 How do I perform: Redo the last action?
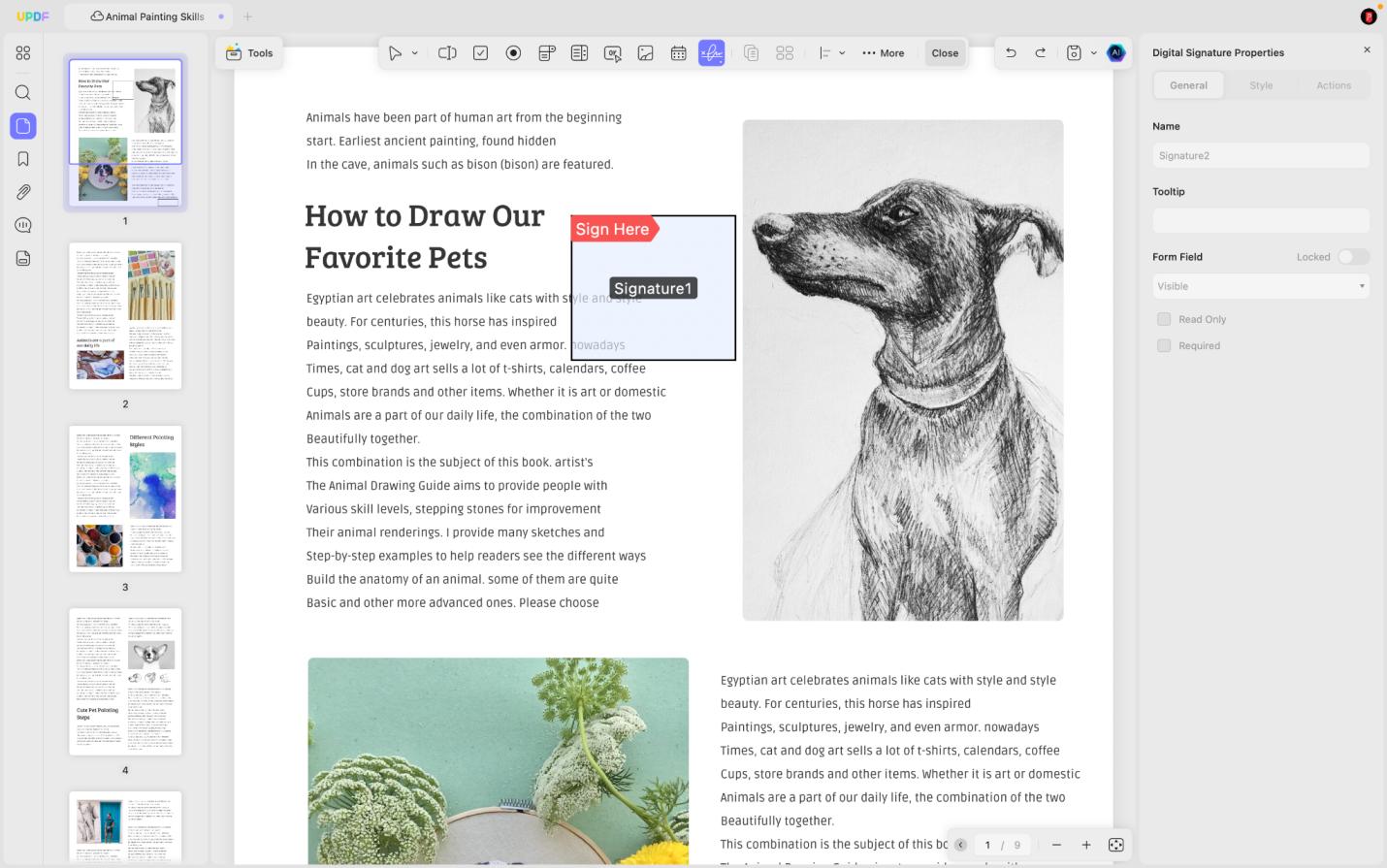(1041, 53)
